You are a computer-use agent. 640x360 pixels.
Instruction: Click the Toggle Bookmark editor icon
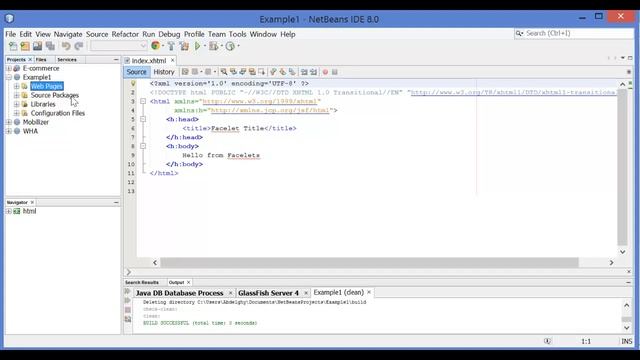point(292,72)
